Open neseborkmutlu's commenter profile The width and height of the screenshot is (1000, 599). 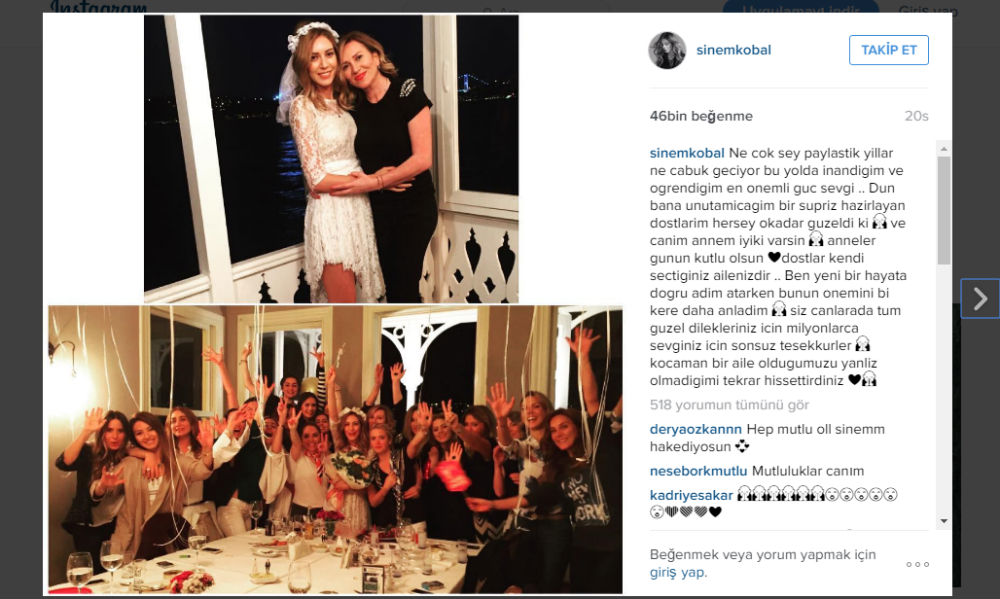coord(698,471)
